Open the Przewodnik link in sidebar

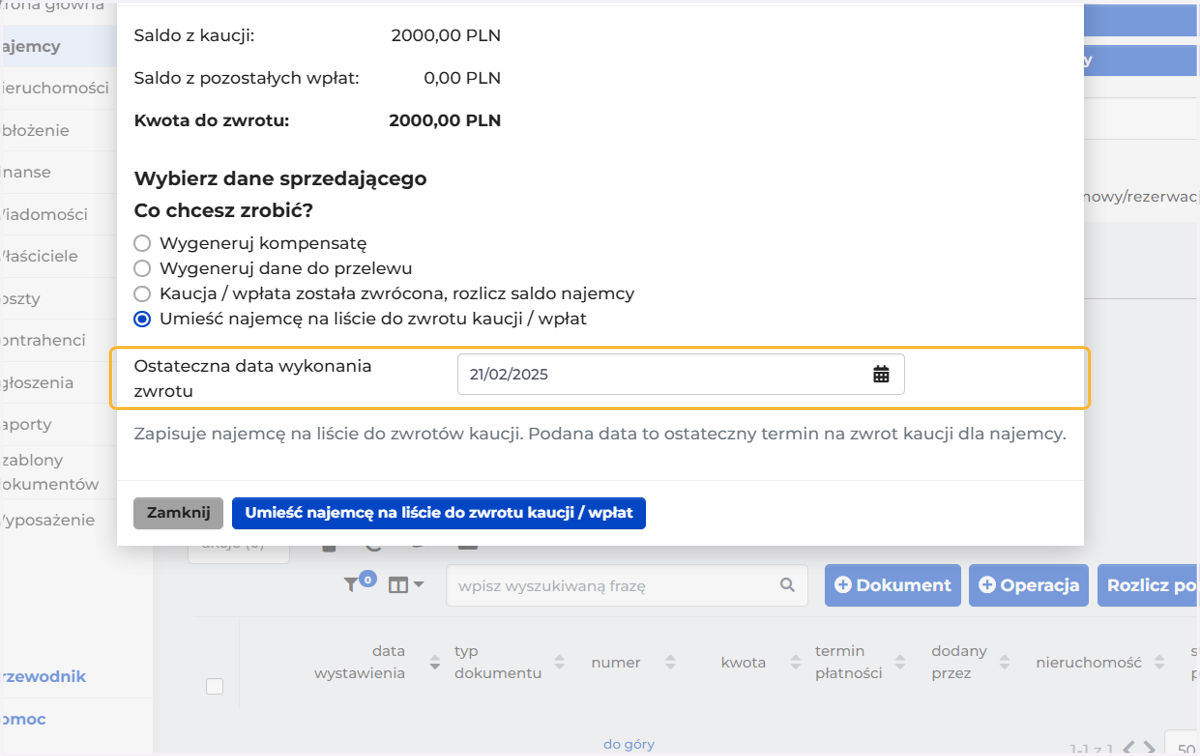tap(43, 676)
